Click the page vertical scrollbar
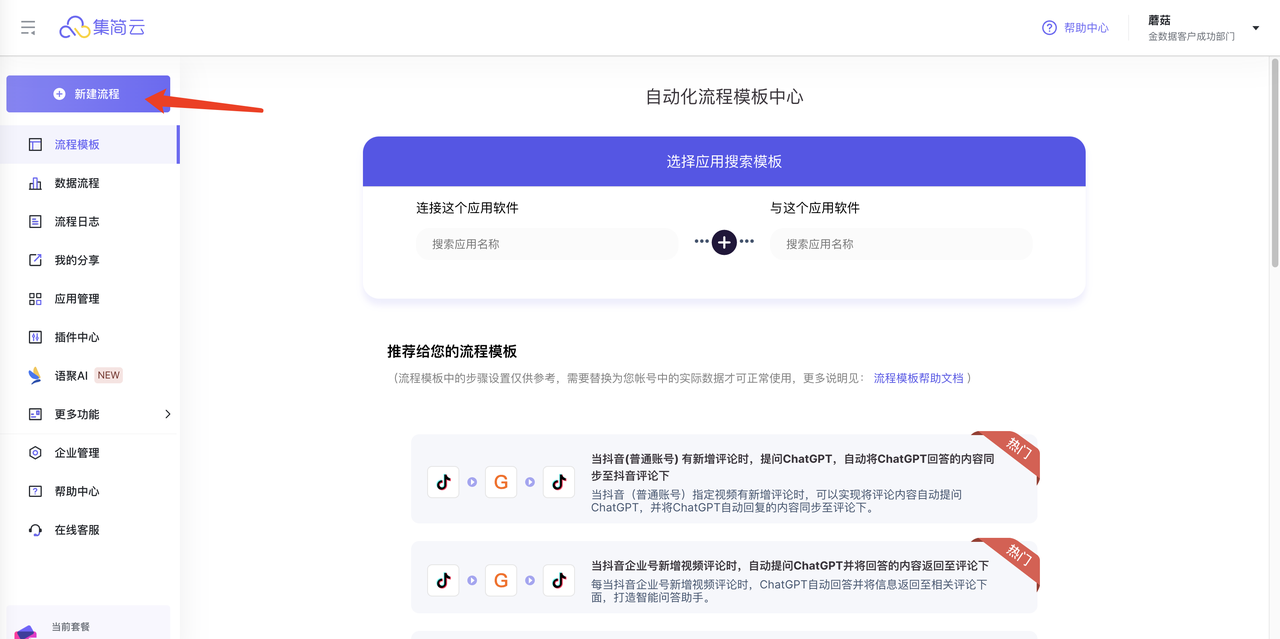Viewport: 1280px width, 639px height. click(1275, 165)
